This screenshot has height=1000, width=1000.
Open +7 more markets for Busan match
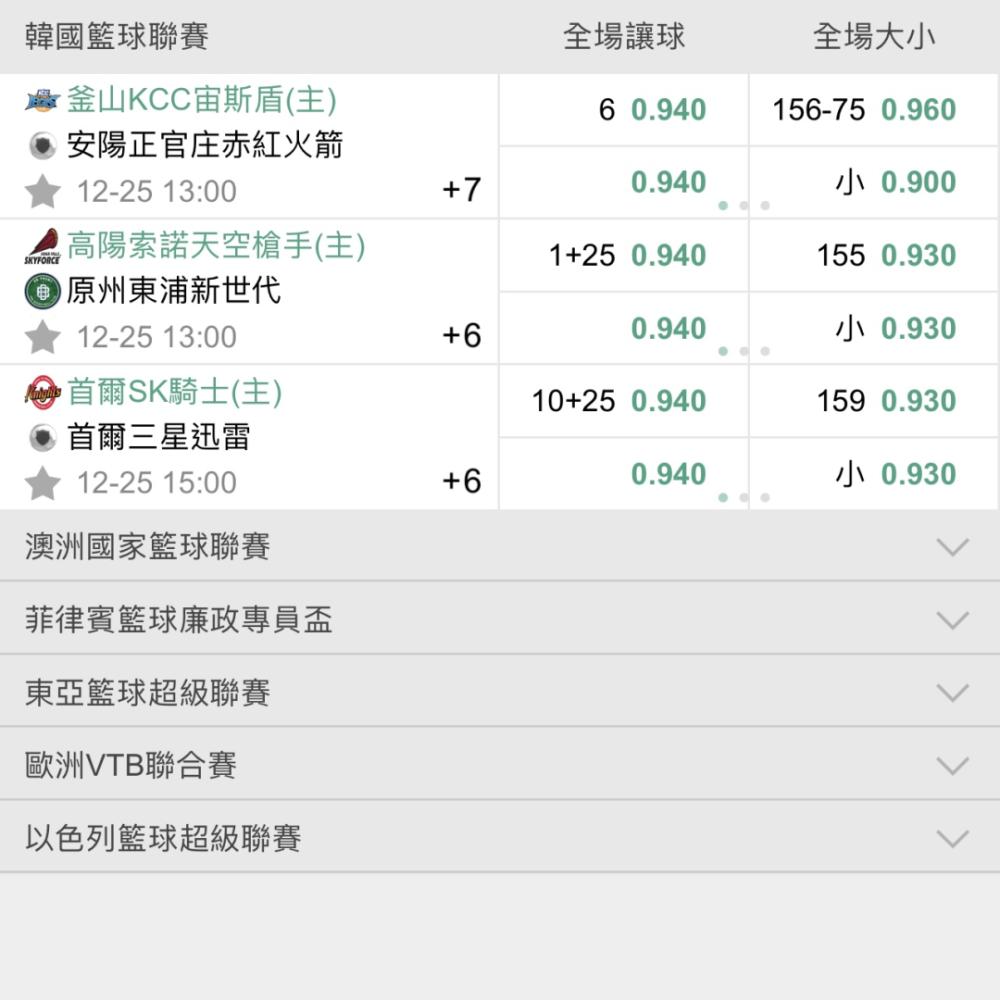[461, 190]
